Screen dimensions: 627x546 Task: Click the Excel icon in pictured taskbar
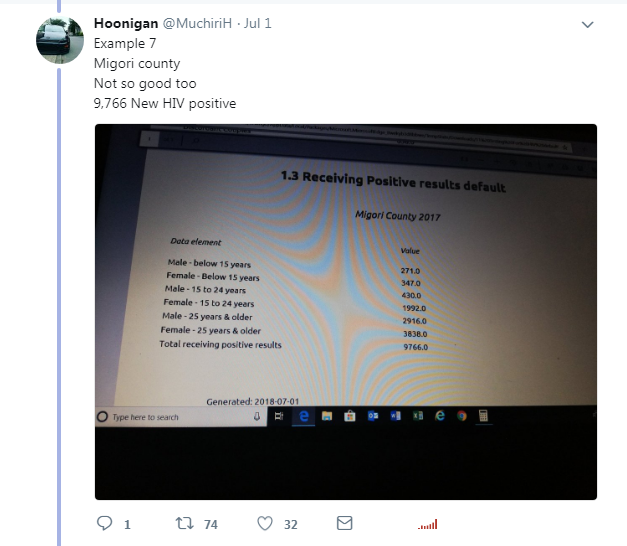pos(418,416)
